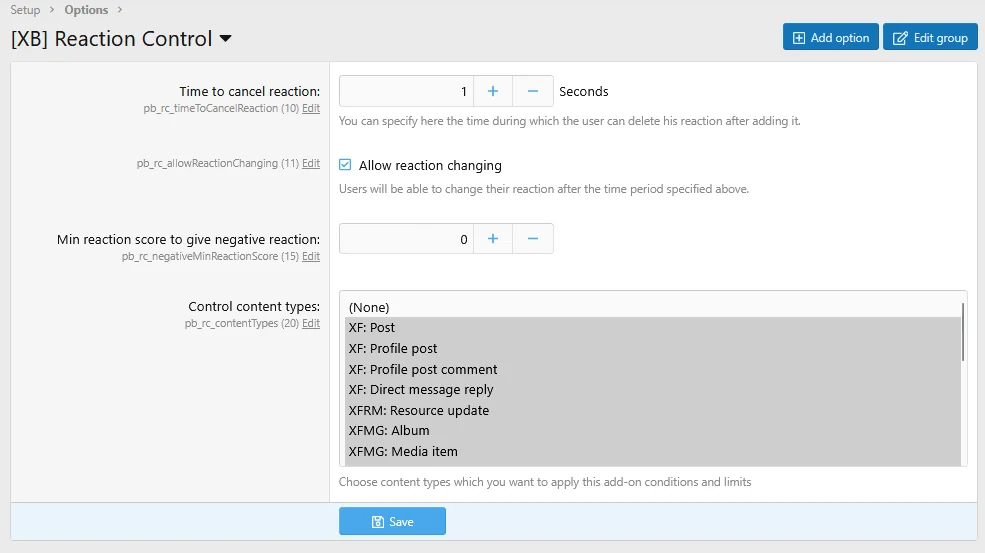The image size is (985, 553).
Task: Decrease the time to cancel reaction value
Action: pos(533,91)
